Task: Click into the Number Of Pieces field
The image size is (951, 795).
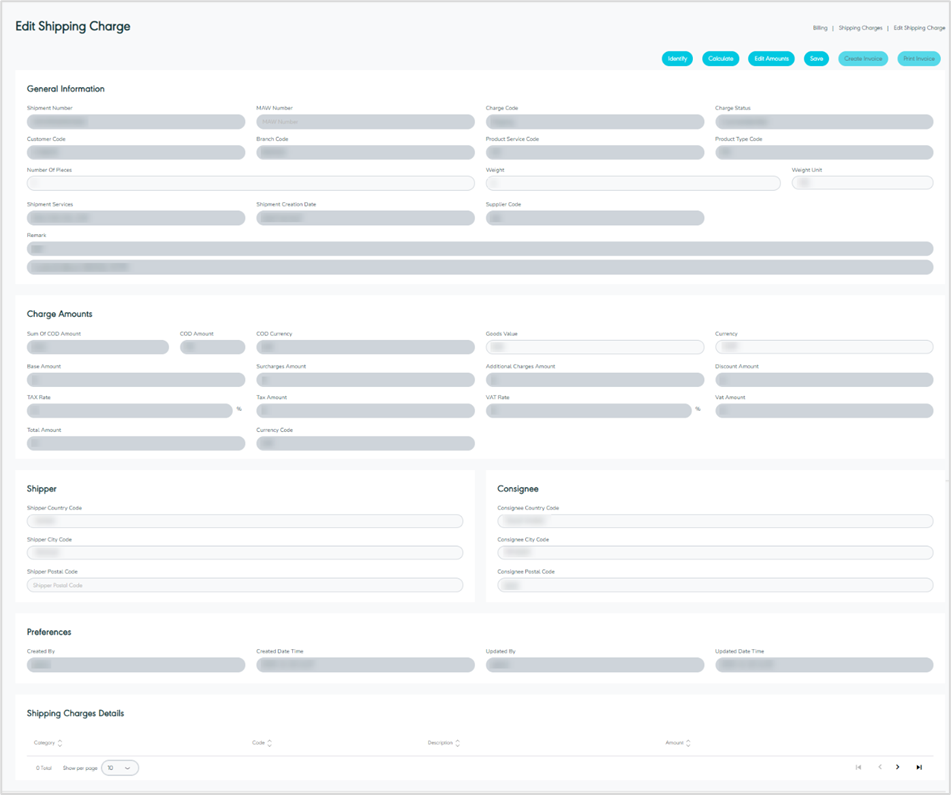Action: (x=250, y=184)
